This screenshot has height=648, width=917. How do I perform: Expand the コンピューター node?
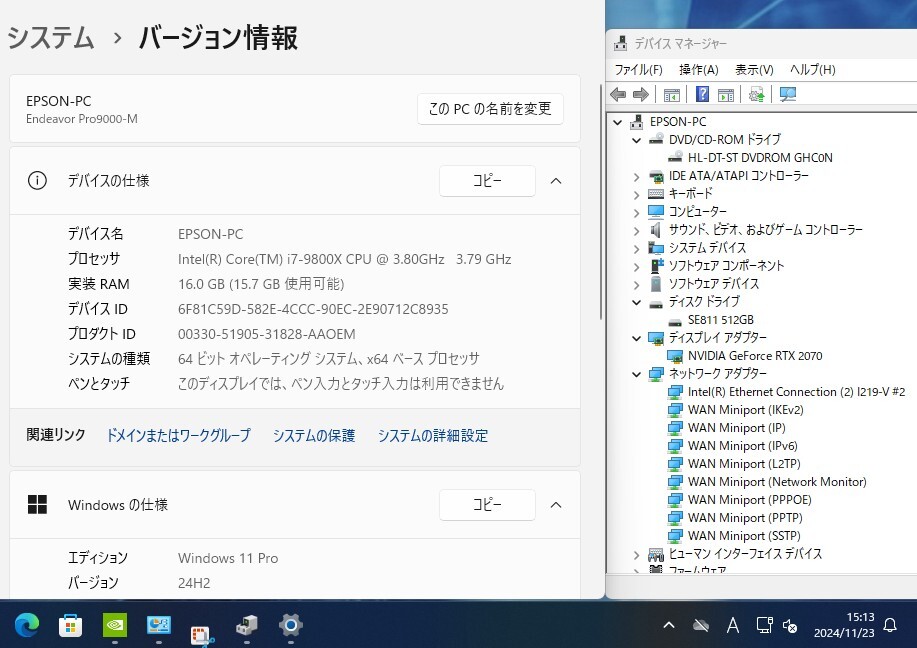636,213
